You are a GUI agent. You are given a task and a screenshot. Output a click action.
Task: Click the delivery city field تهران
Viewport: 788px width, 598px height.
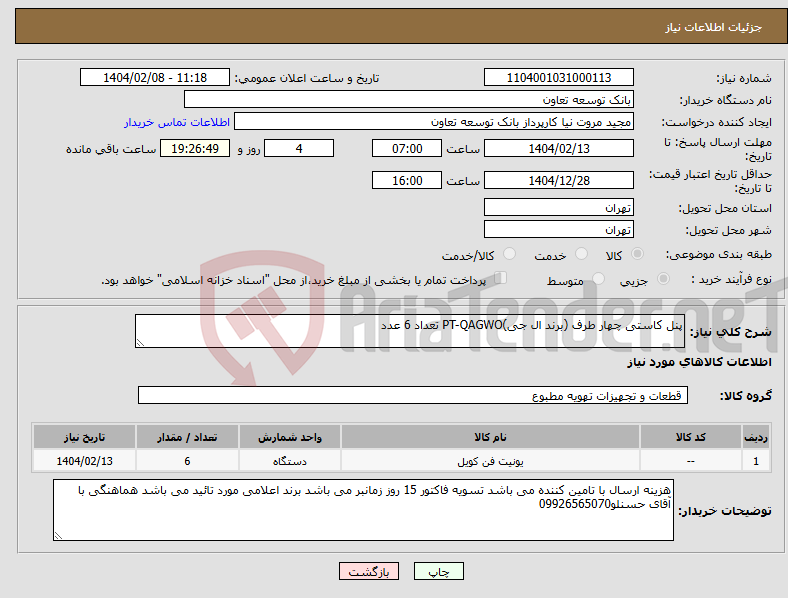pyautogui.click(x=559, y=230)
